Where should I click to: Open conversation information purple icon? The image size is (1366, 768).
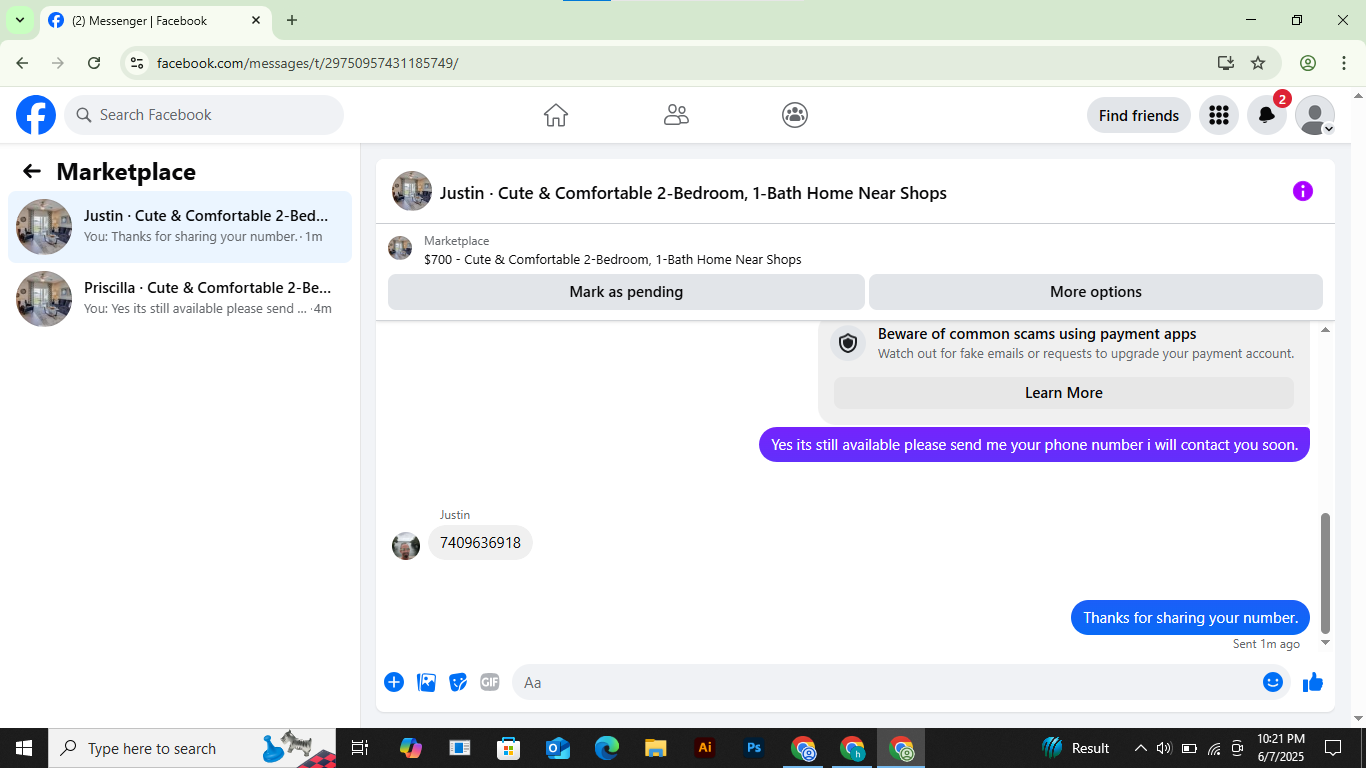click(x=1302, y=191)
